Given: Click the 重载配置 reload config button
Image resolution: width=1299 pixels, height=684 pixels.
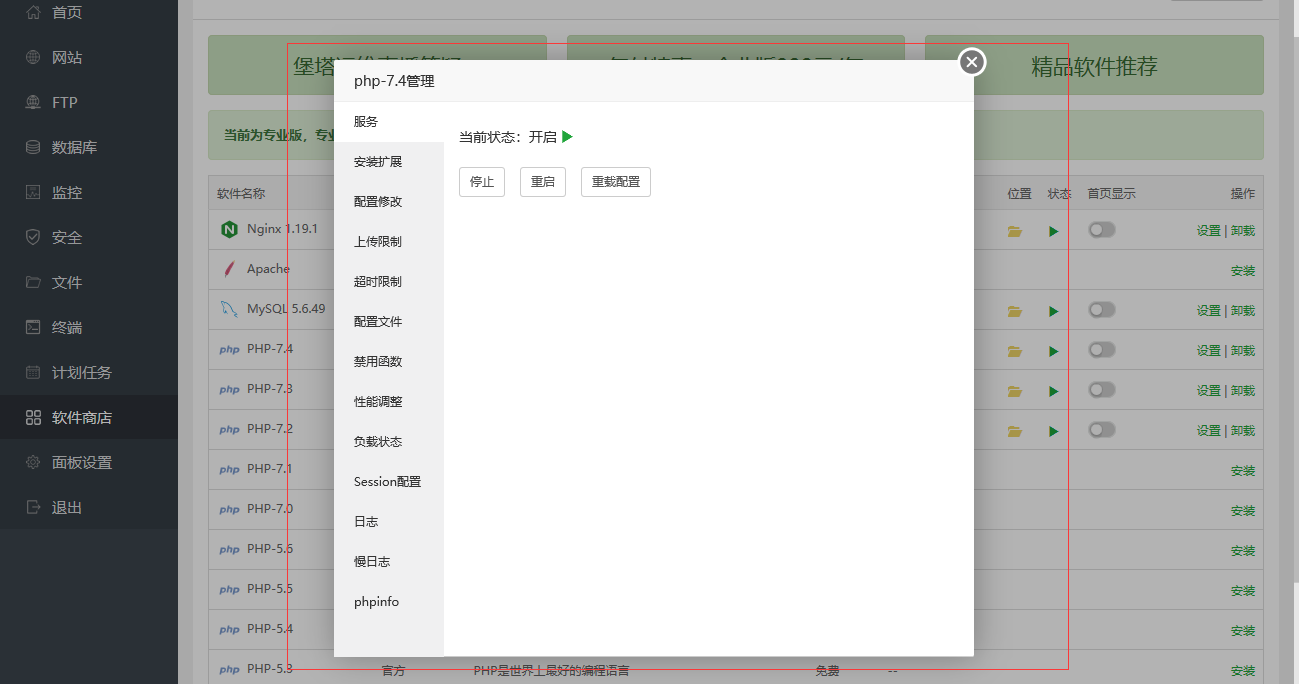Looking at the screenshot, I should click(x=616, y=182).
